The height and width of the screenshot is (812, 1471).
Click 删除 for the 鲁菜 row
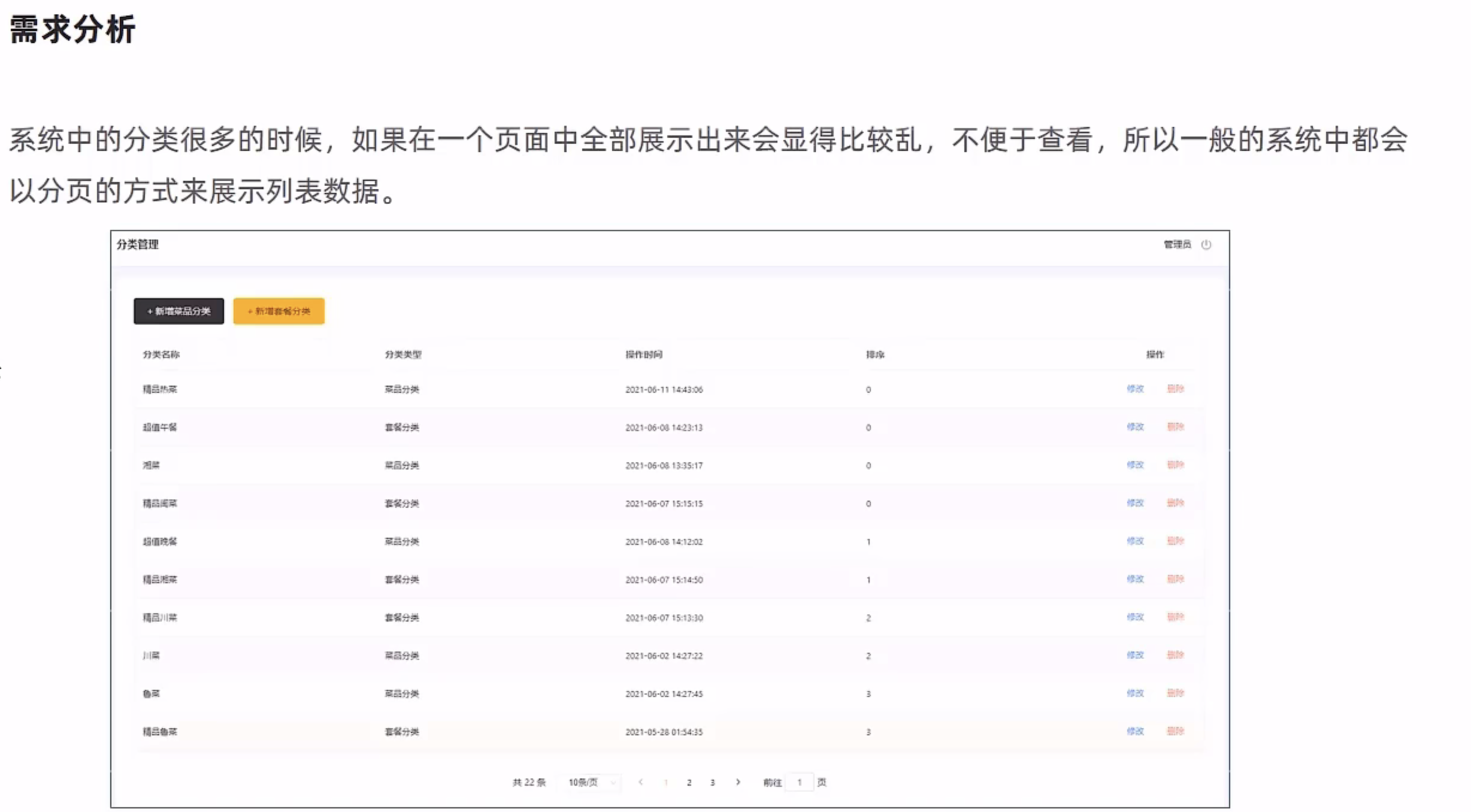point(1175,693)
